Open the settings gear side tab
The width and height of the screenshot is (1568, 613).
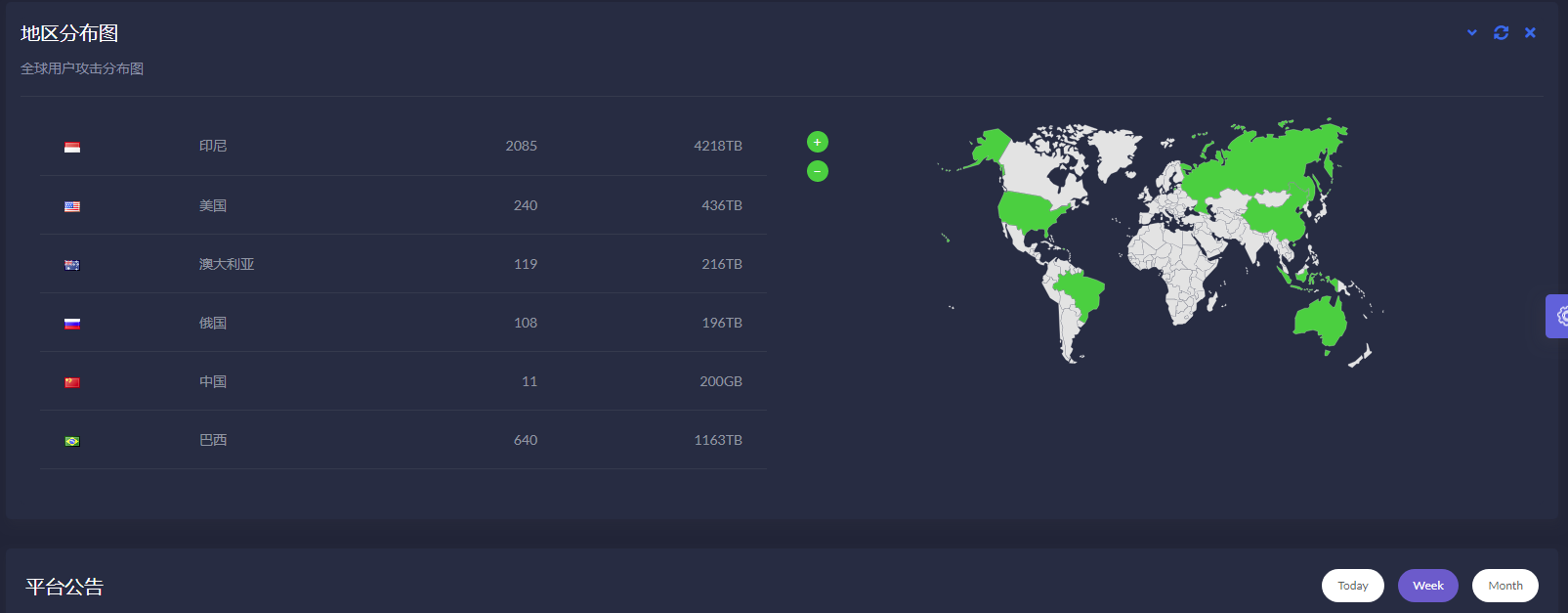(x=1559, y=316)
